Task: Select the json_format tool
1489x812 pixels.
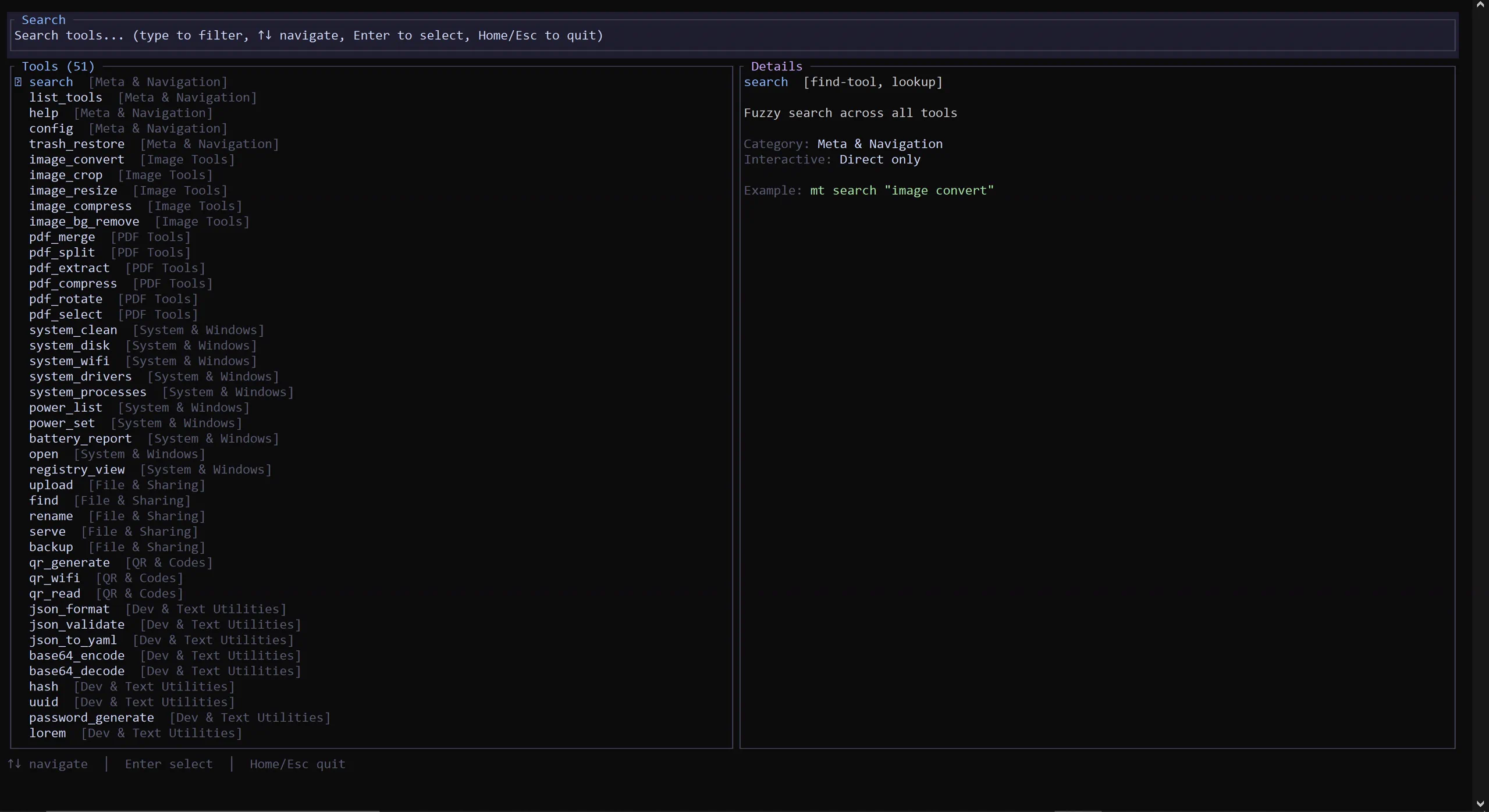Action: click(x=371, y=610)
